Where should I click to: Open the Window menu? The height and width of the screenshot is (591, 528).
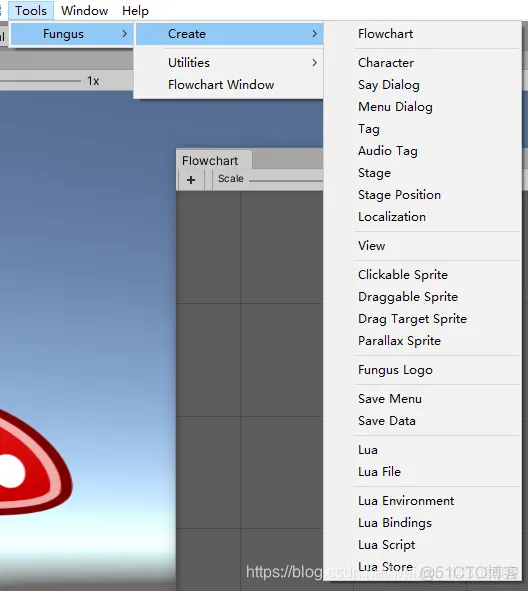pyautogui.click(x=84, y=11)
